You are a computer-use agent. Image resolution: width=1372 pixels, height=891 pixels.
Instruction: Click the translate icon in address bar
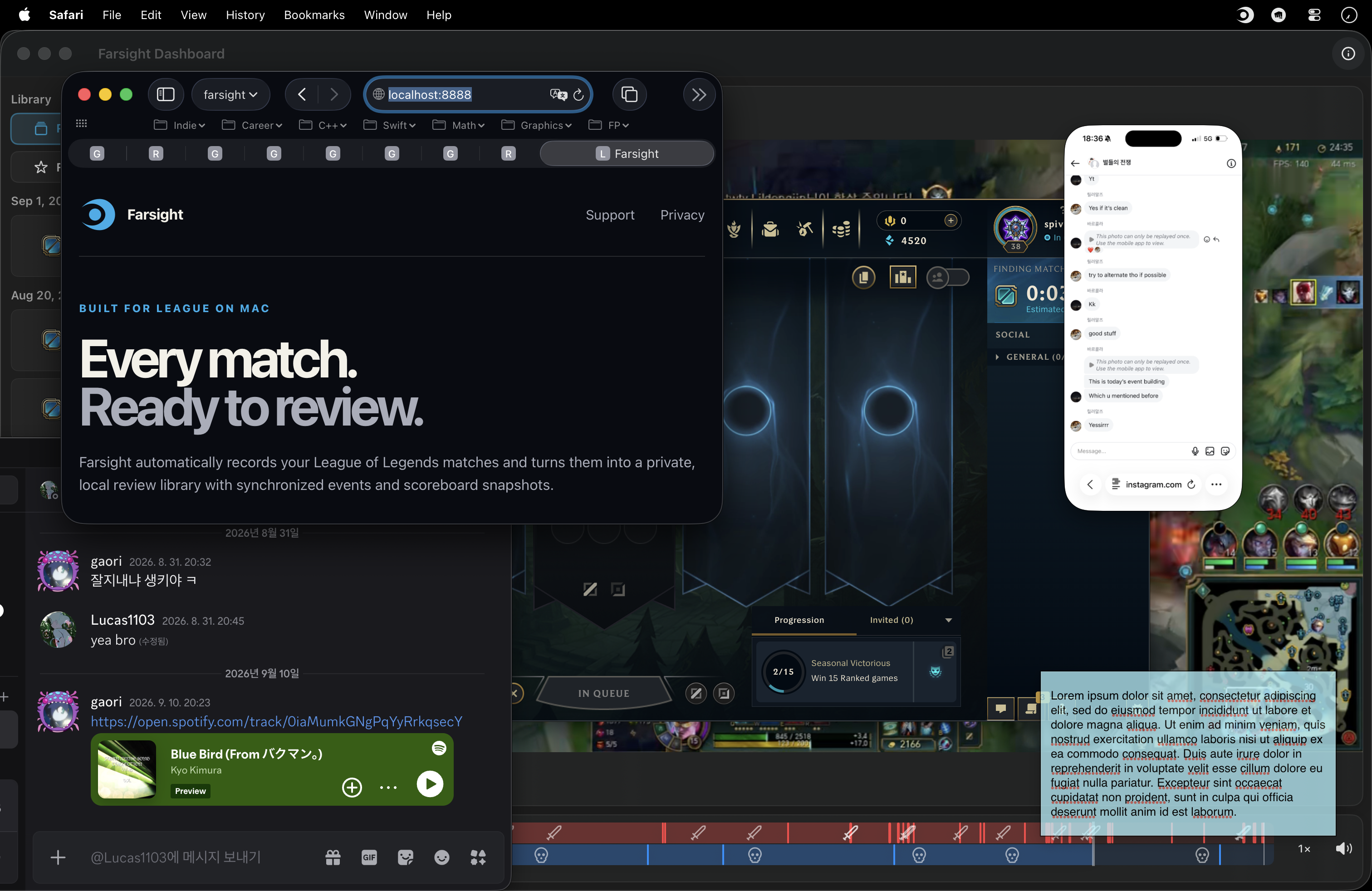coord(558,94)
